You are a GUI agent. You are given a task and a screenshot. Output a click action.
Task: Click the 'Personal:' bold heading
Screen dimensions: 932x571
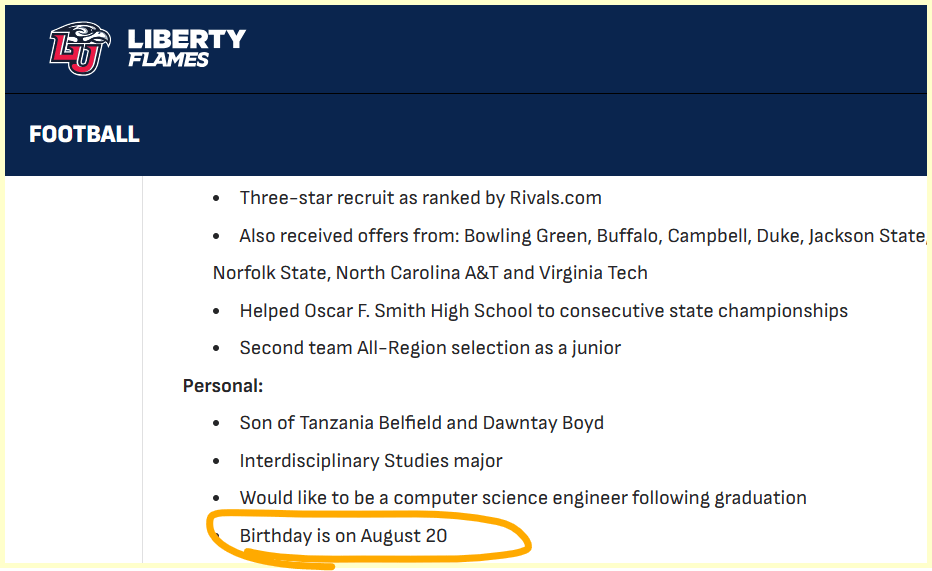223,385
